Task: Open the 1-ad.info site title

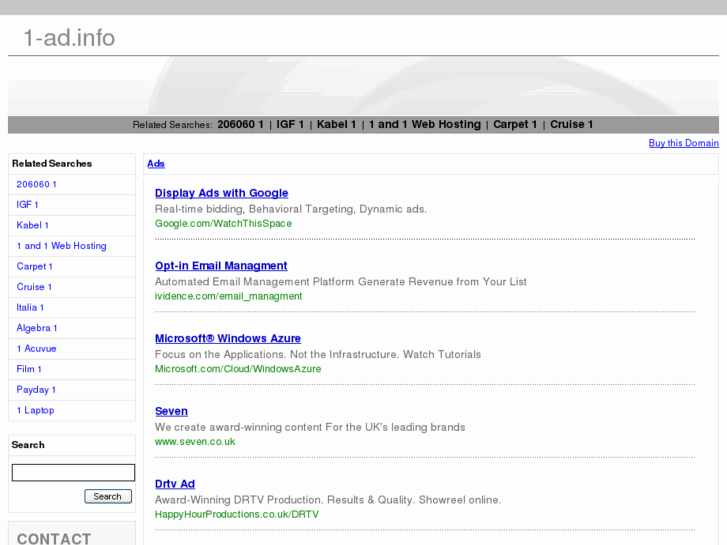Action: [69, 38]
